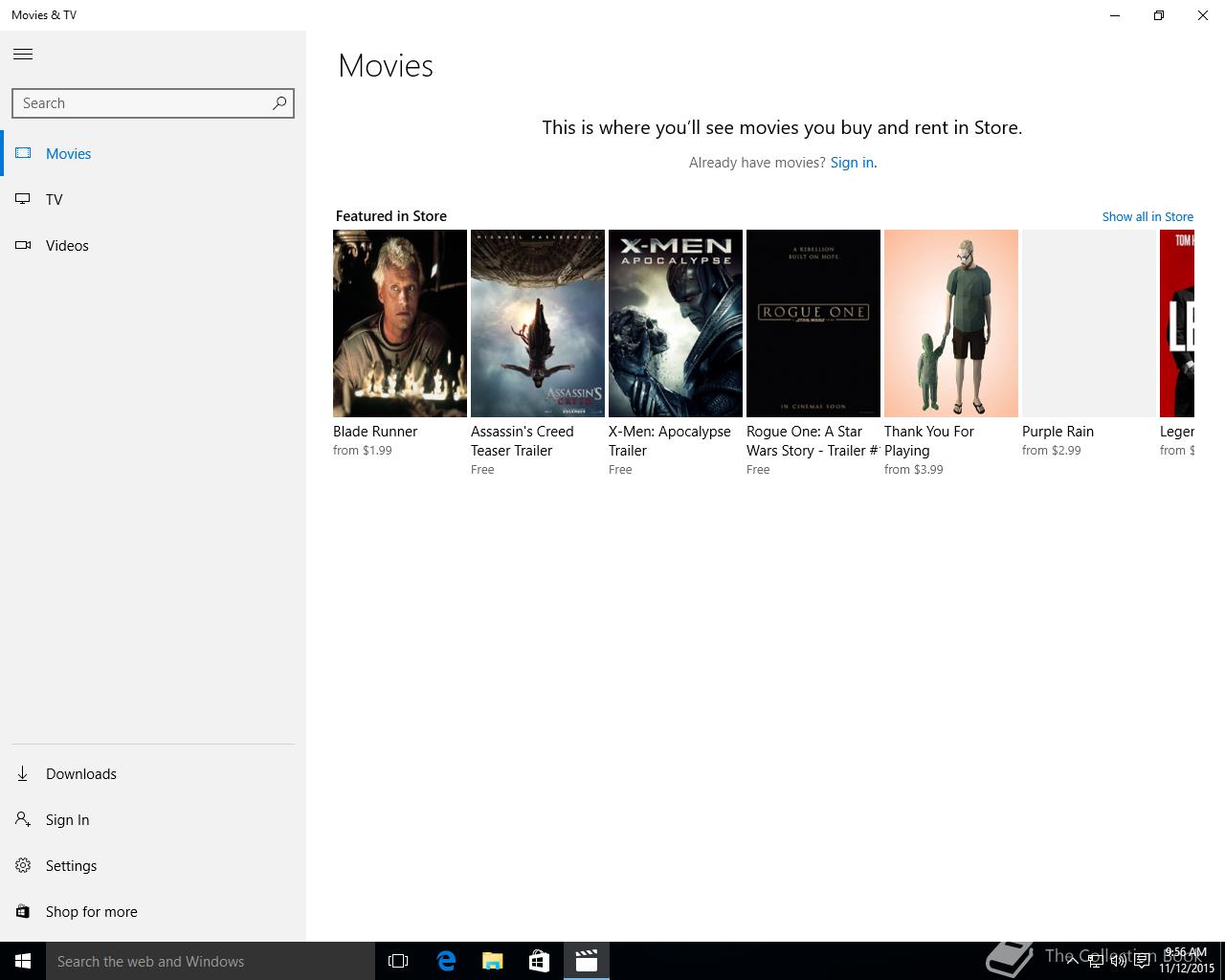Viewport: 1225px width, 980px height.
Task: Click the TV monitor icon in sidebar
Action: click(23, 199)
